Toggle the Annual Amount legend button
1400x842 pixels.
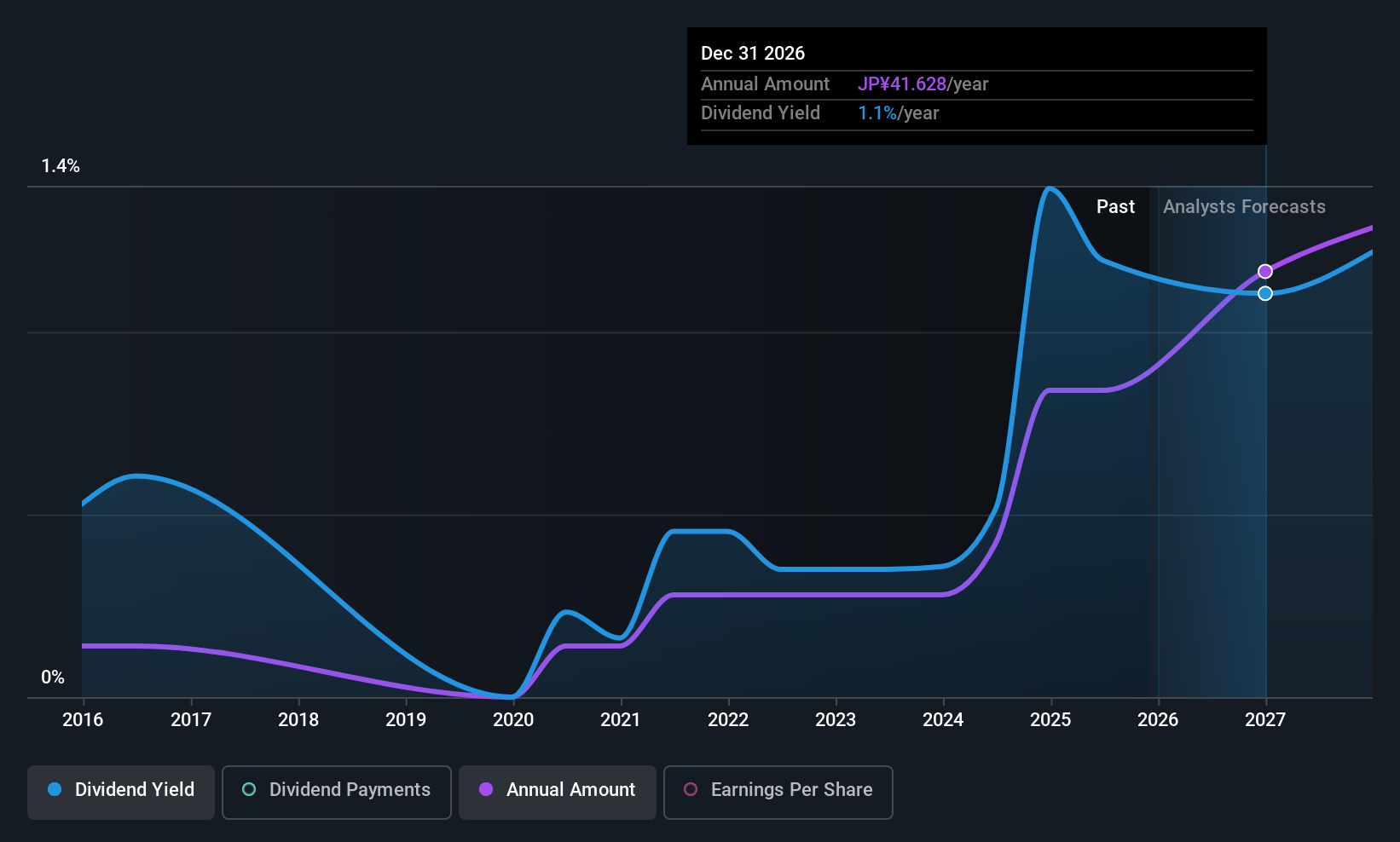558,792
